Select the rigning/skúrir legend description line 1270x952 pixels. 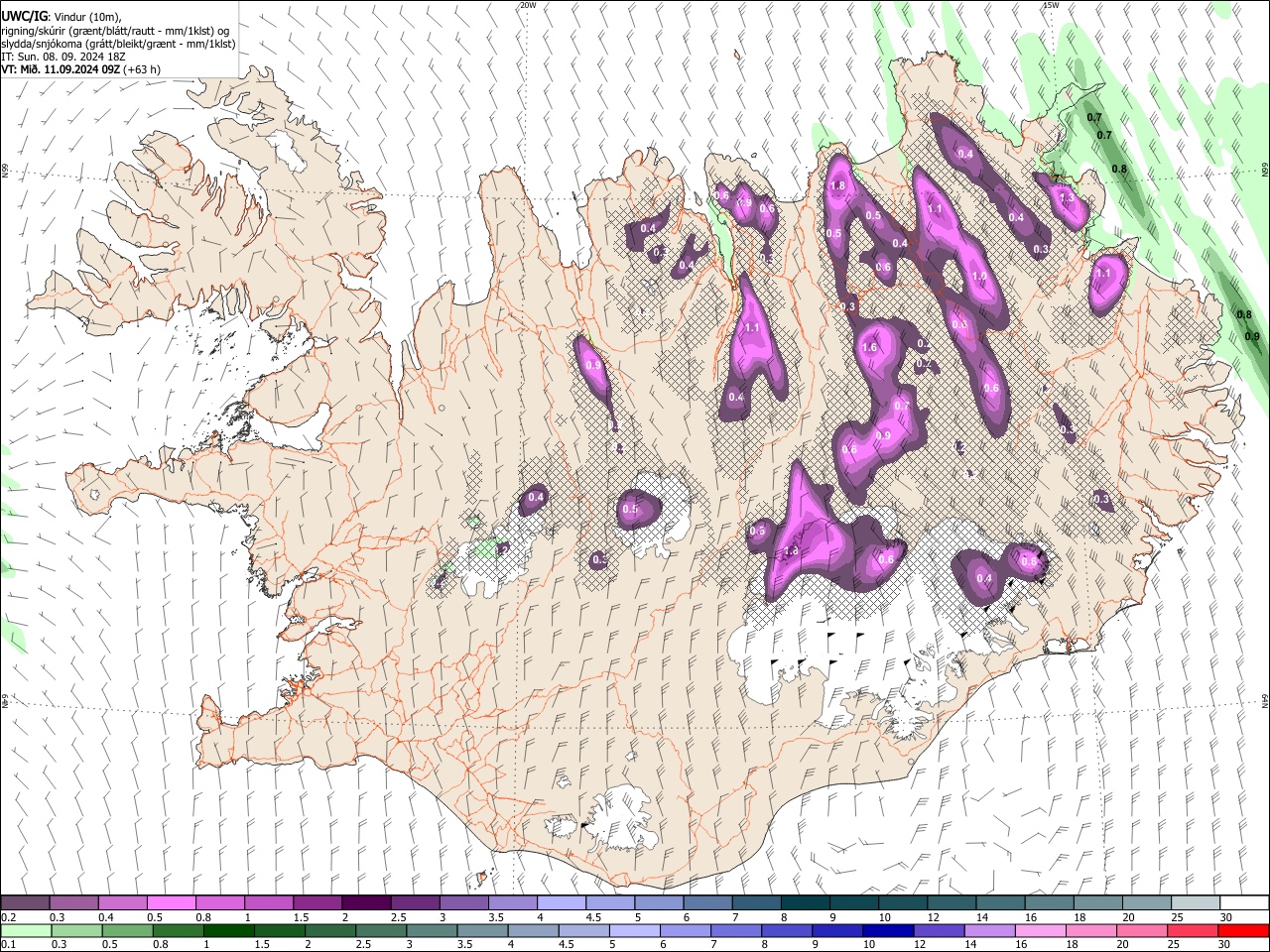point(114,31)
